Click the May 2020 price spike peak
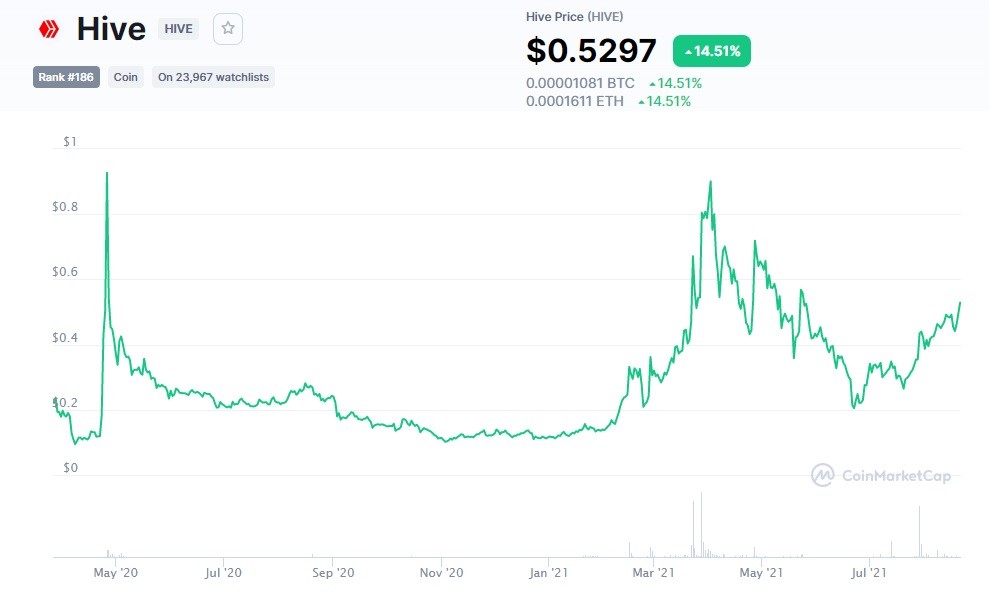This screenshot has width=989, height=594. pyautogui.click(x=107, y=173)
